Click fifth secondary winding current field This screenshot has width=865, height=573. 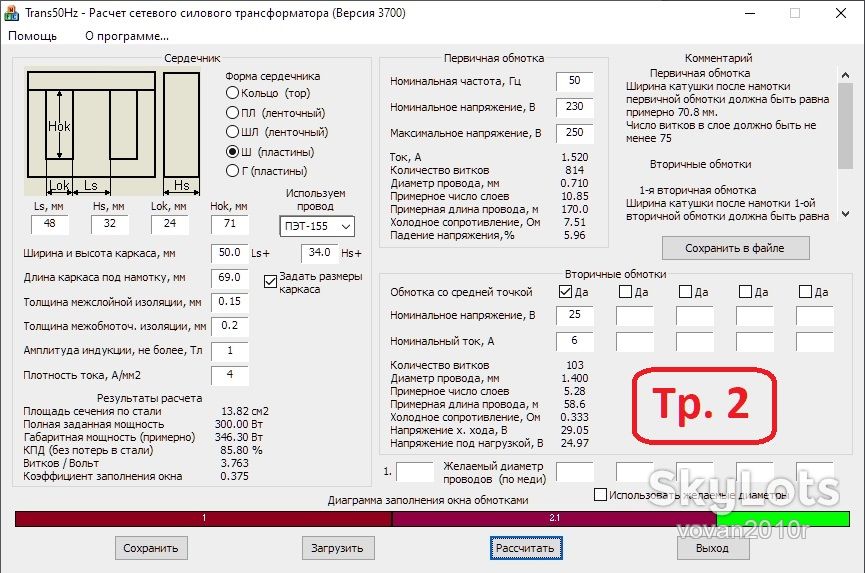[x=815, y=341]
